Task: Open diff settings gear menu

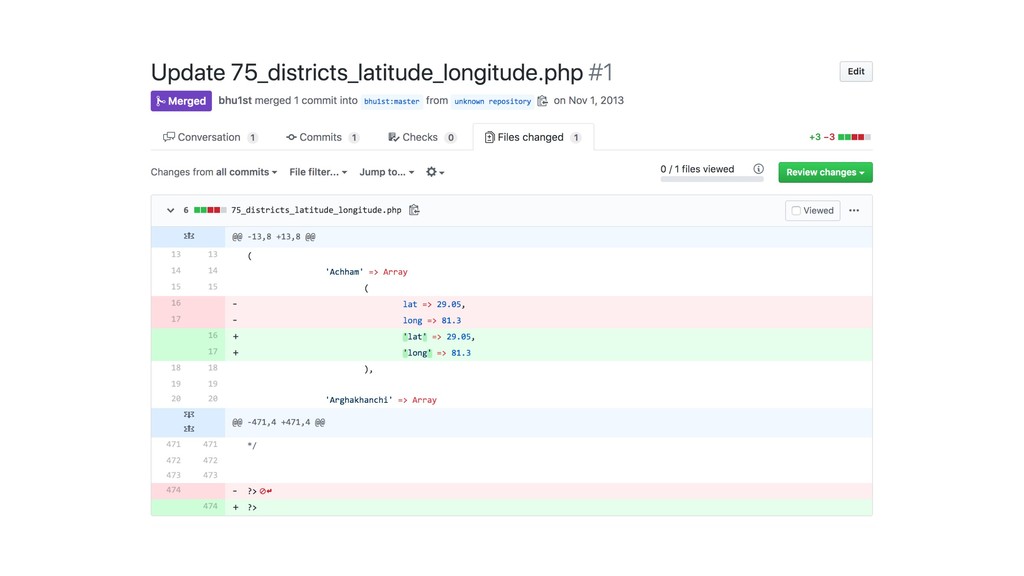Action: tap(435, 172)
